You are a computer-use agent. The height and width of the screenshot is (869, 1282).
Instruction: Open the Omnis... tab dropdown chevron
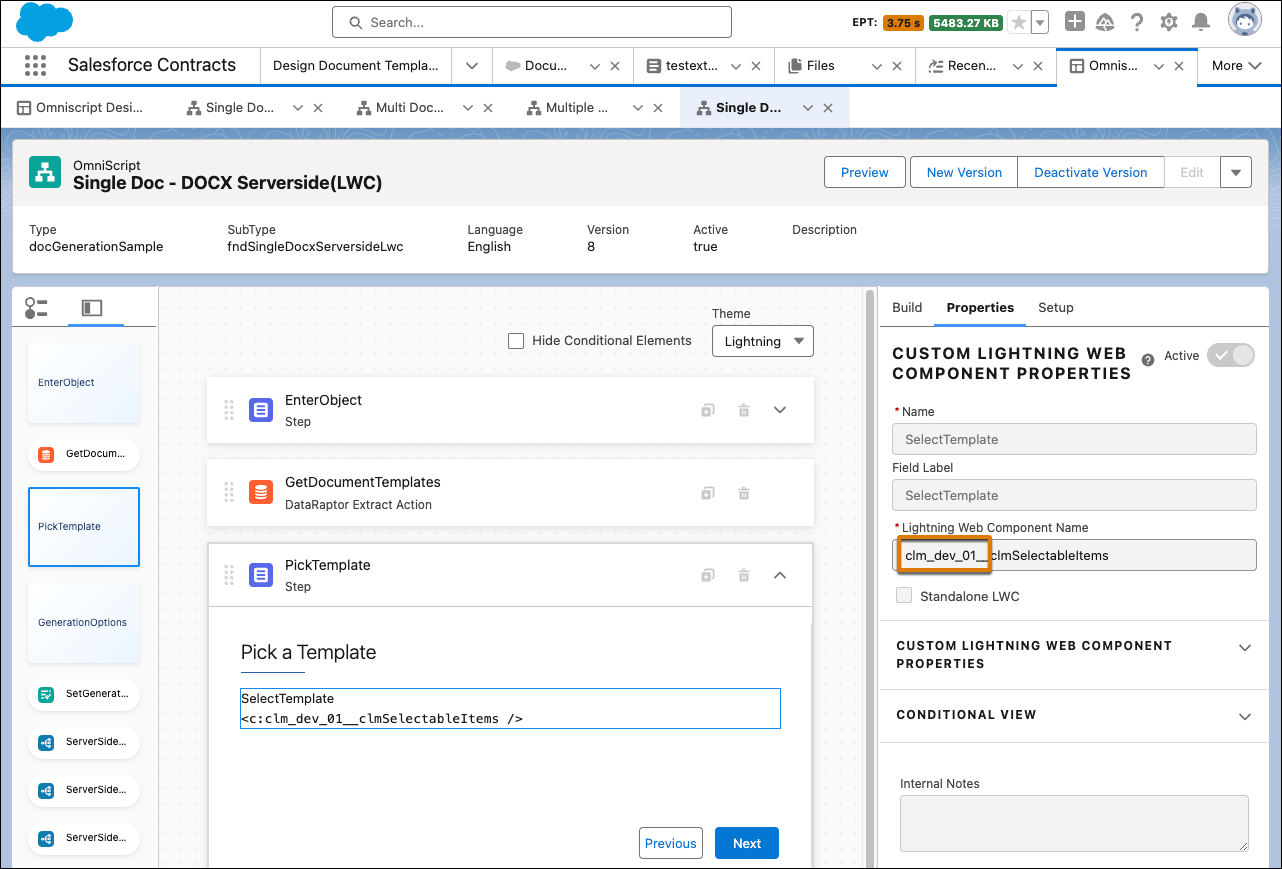point(1159,66)
